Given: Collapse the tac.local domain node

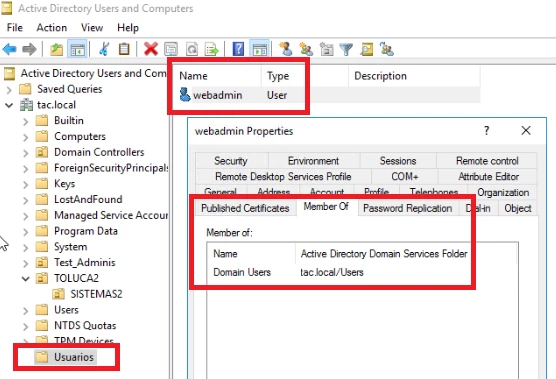Looking at the screenshot, I should tap(9, 105).
